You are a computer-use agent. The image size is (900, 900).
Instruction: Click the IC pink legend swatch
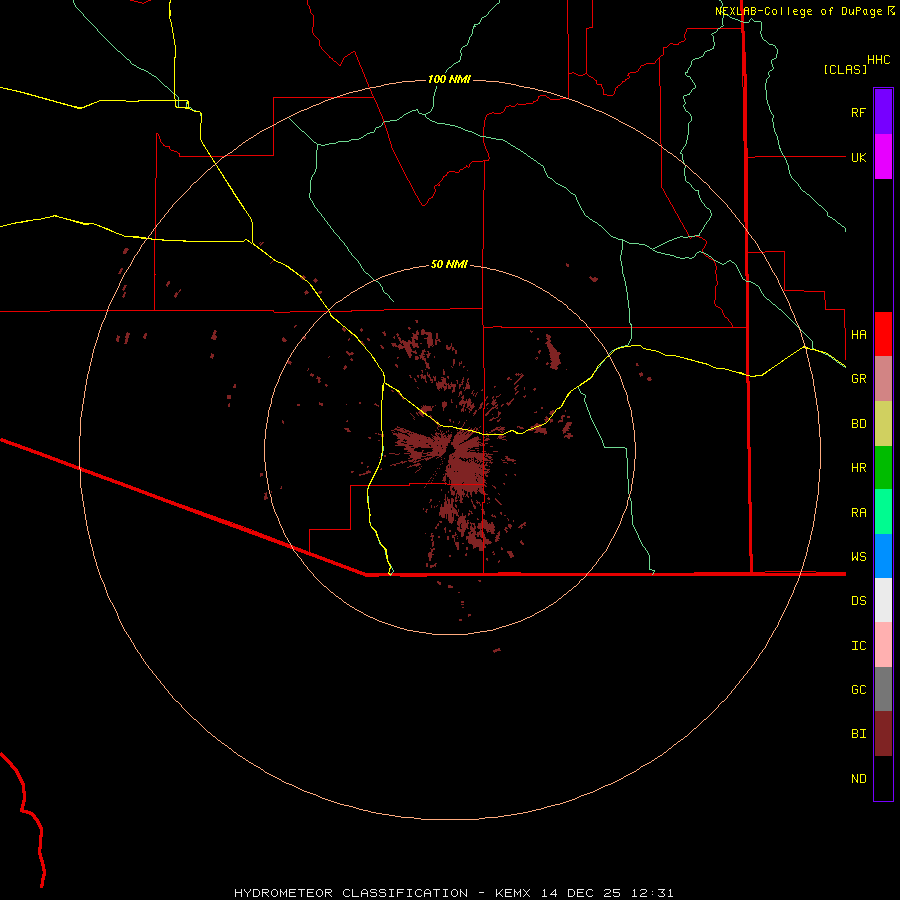point(883,645)
